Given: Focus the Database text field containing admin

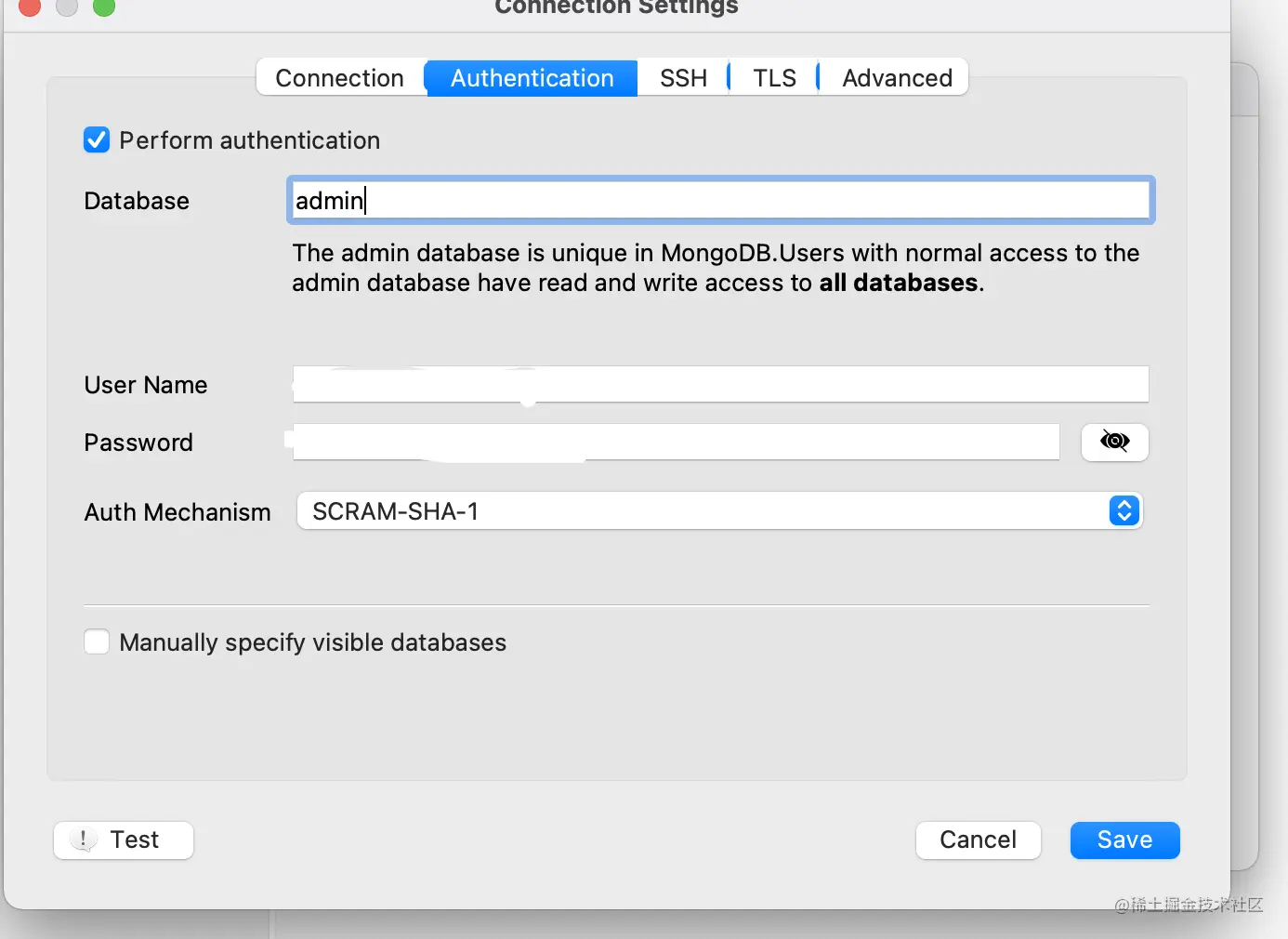Looking at the screenshot, I should tap(720, 201).
